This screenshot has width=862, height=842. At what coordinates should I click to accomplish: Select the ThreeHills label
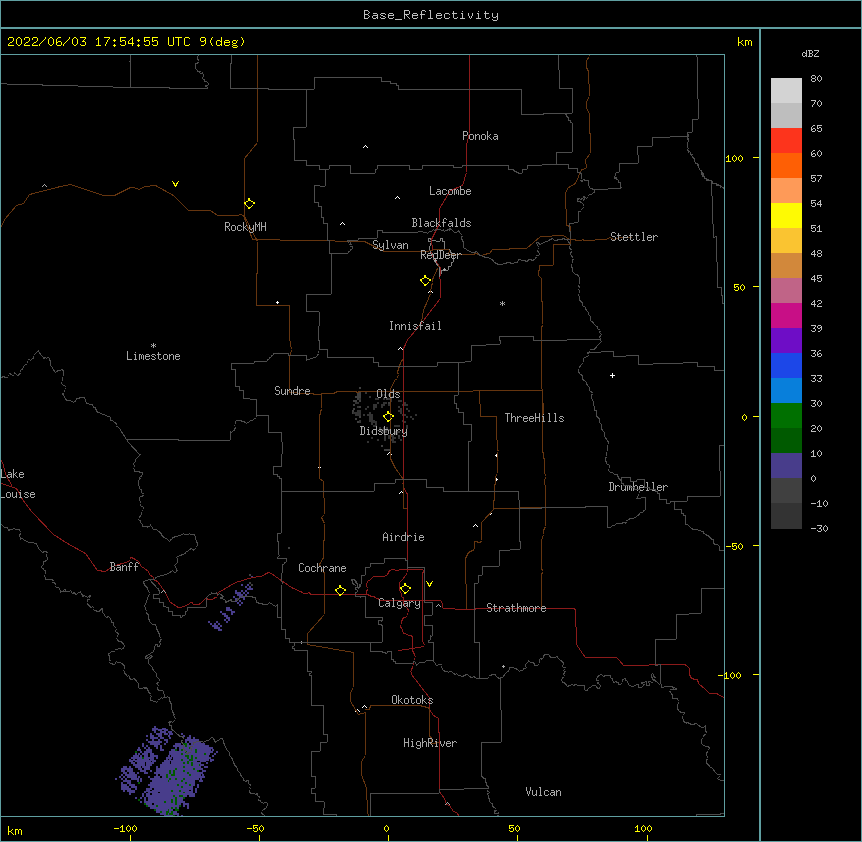(x=534, y=418)
